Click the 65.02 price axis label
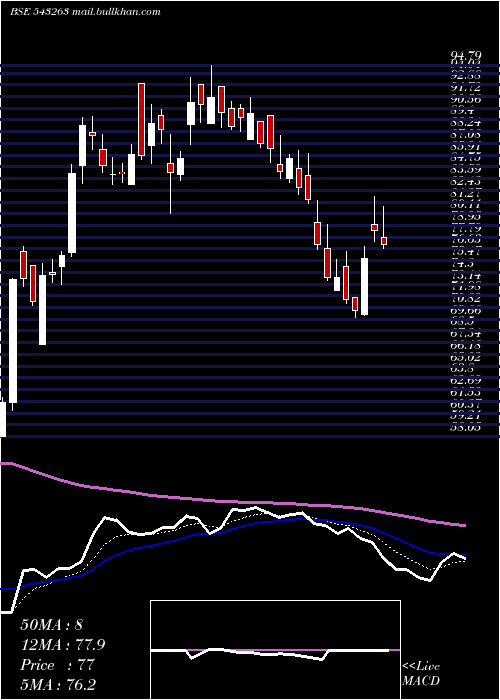The width and height of the screenshot is (500, 700). tap(466, 358)
